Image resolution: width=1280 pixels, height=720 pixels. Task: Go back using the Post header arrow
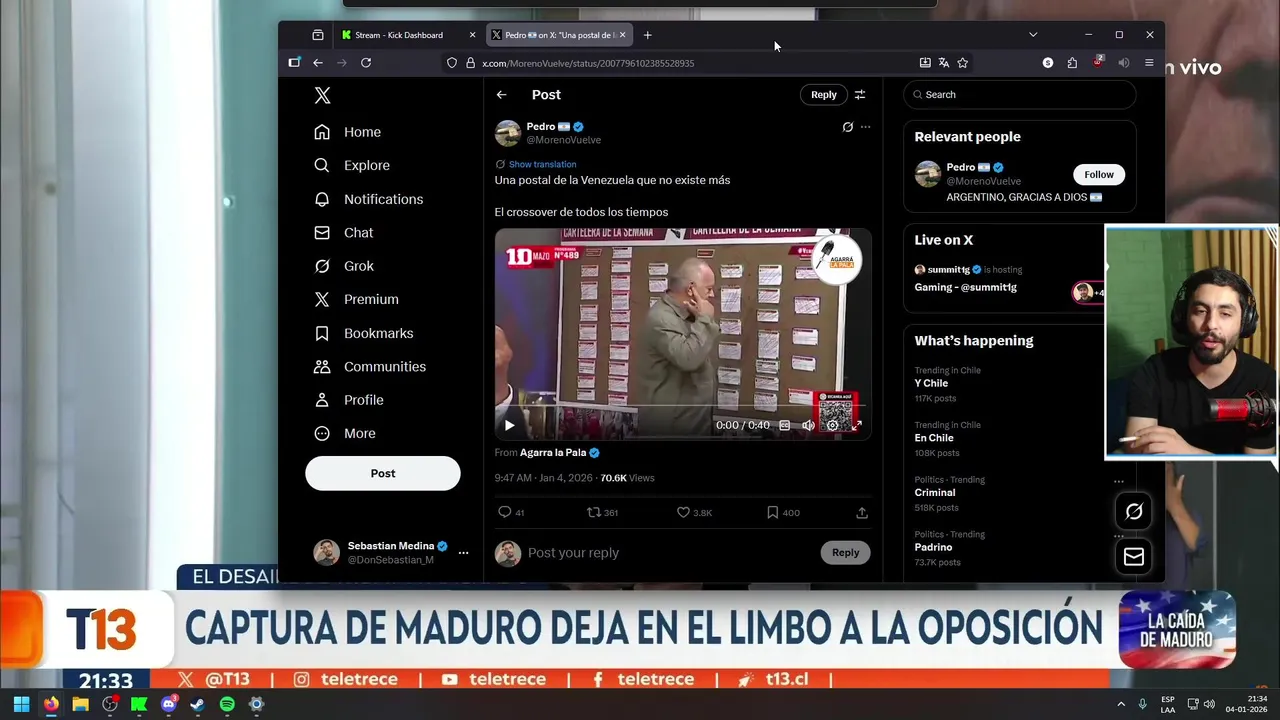[x=501, y=95]
